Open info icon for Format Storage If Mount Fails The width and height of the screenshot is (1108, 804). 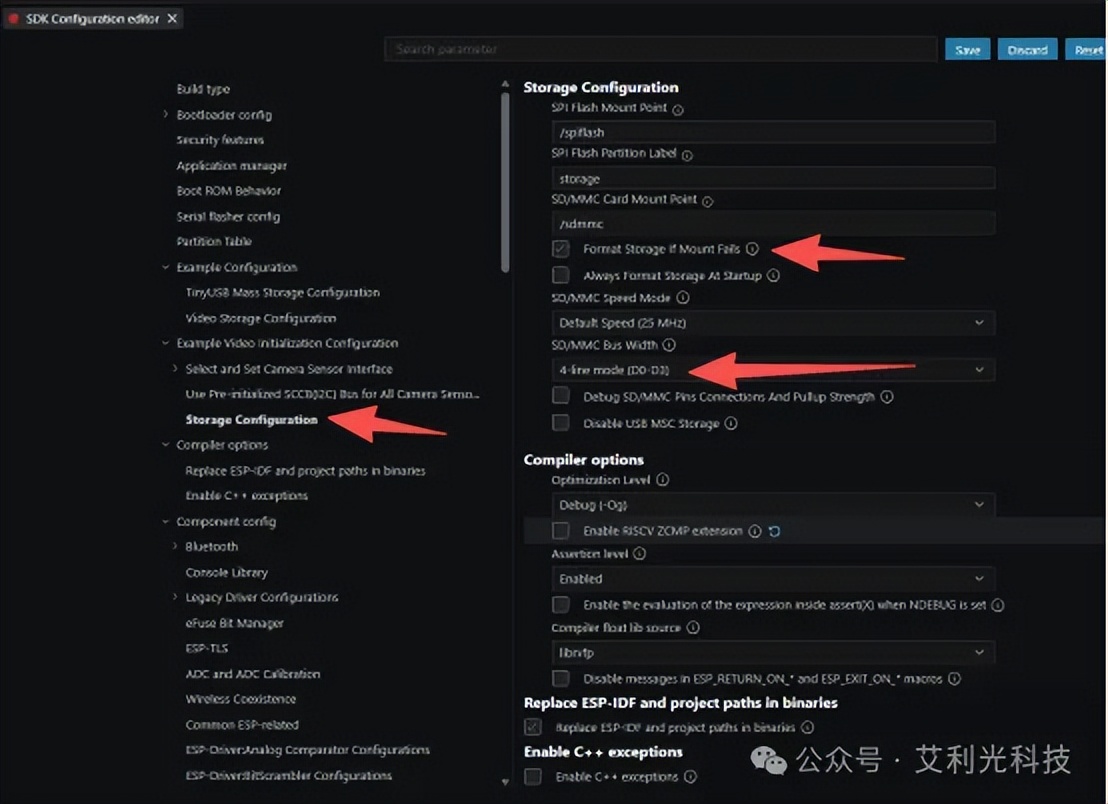click(752, 249)
